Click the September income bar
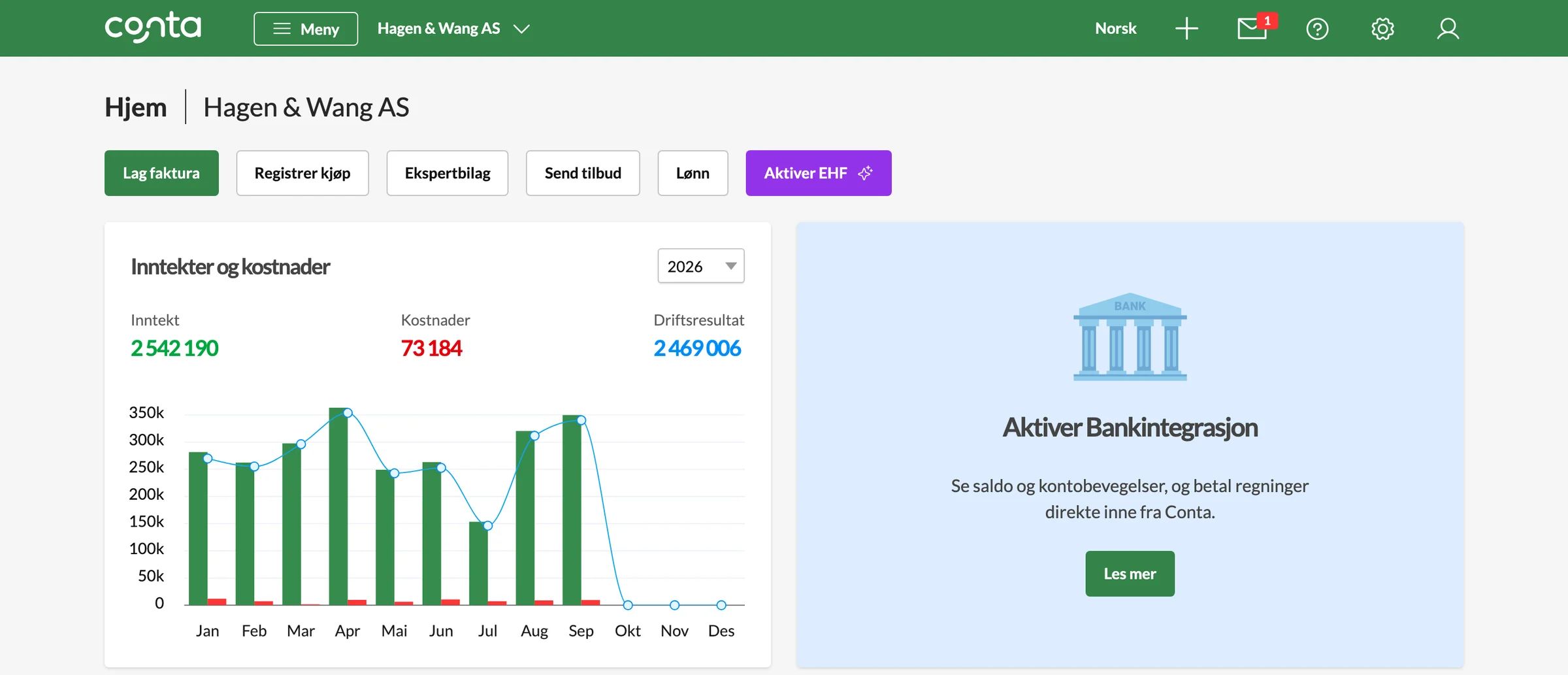The width and height of the screenshot is (1568, 675). coord(572,510)
